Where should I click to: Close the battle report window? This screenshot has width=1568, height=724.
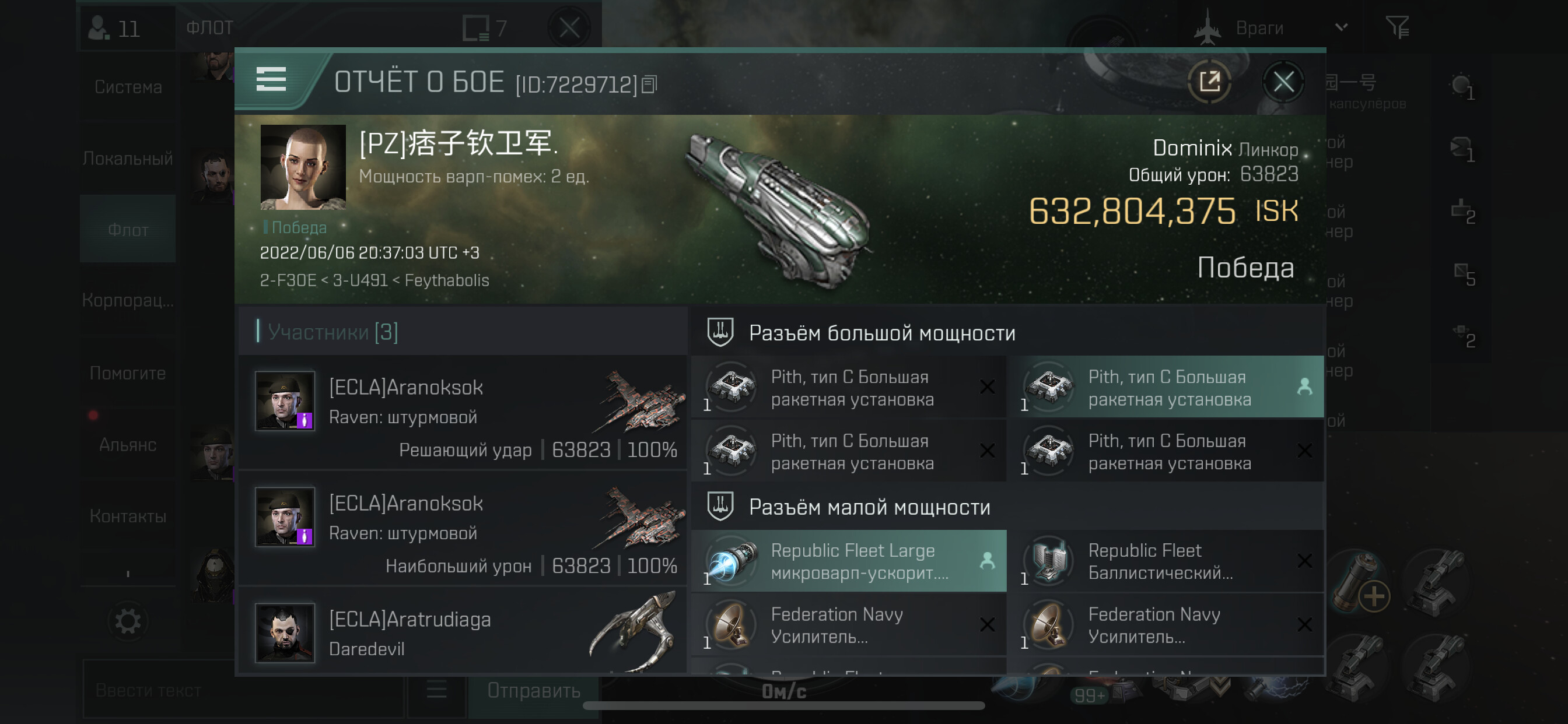point(1283,81)
